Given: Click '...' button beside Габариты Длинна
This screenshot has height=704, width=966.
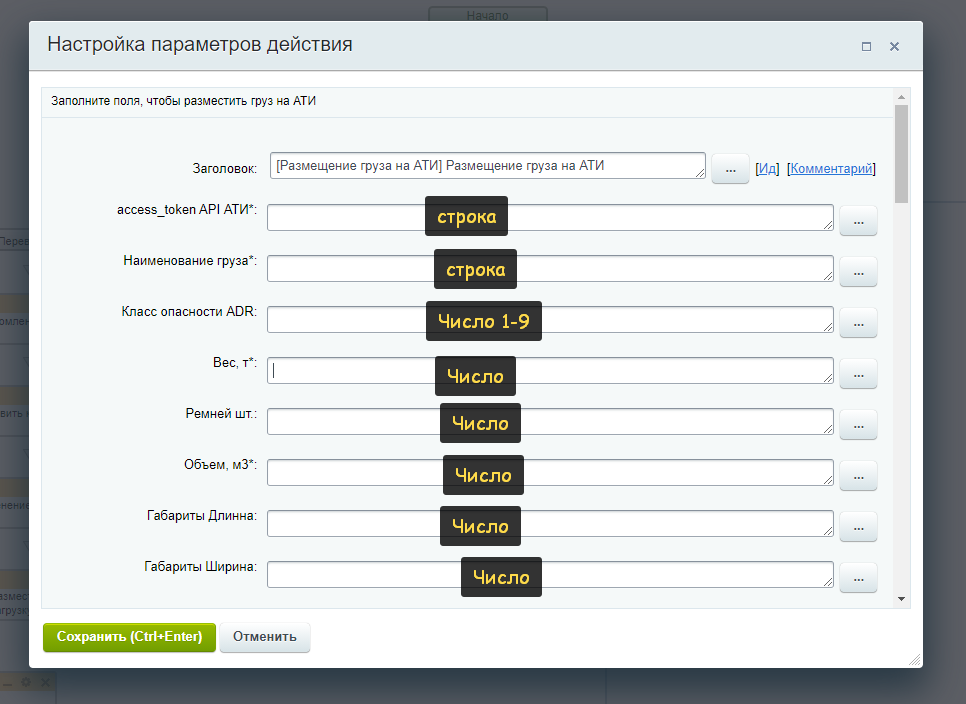Looking at the screenshot, I should tap(858, 527).
